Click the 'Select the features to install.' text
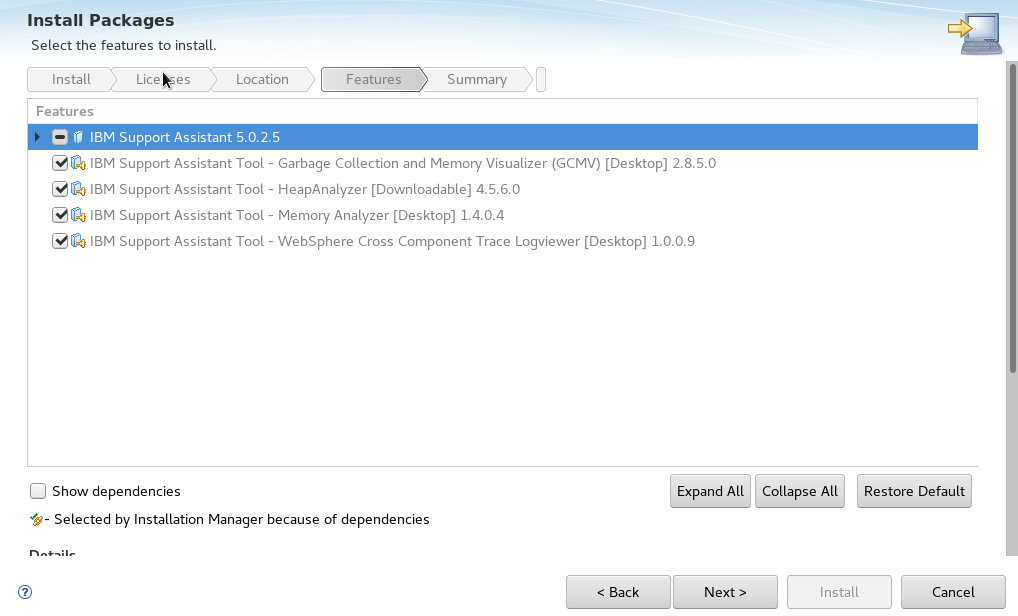The width and height of the screenshot is (1018, 616). 123,45
